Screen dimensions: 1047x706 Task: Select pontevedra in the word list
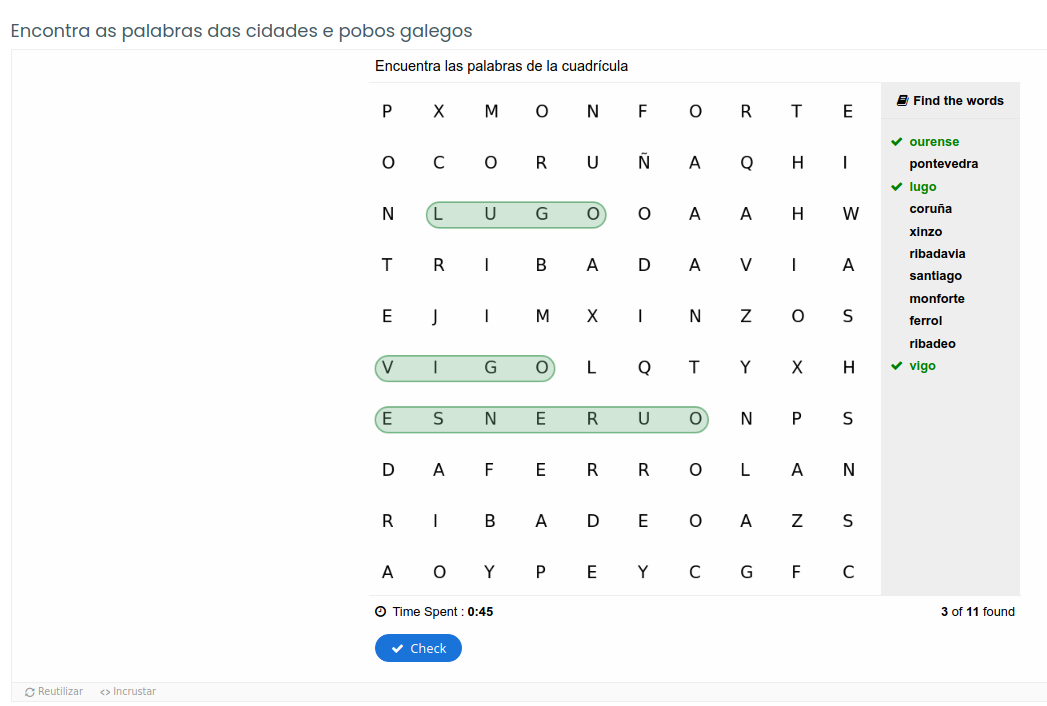944,163
